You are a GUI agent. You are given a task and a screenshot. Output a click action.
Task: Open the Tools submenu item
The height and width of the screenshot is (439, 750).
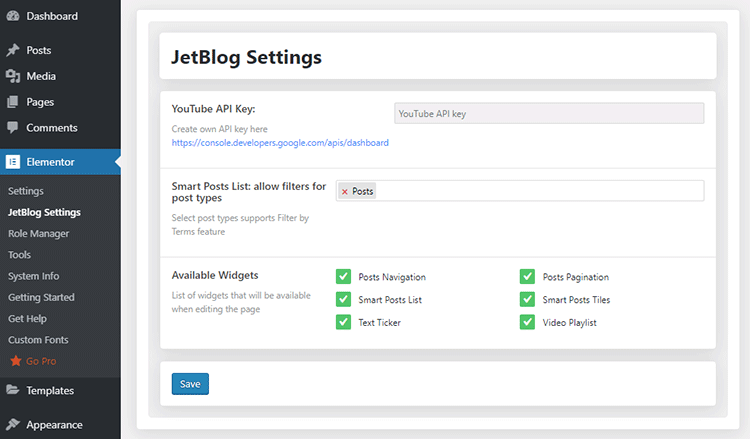click(19, 255)
